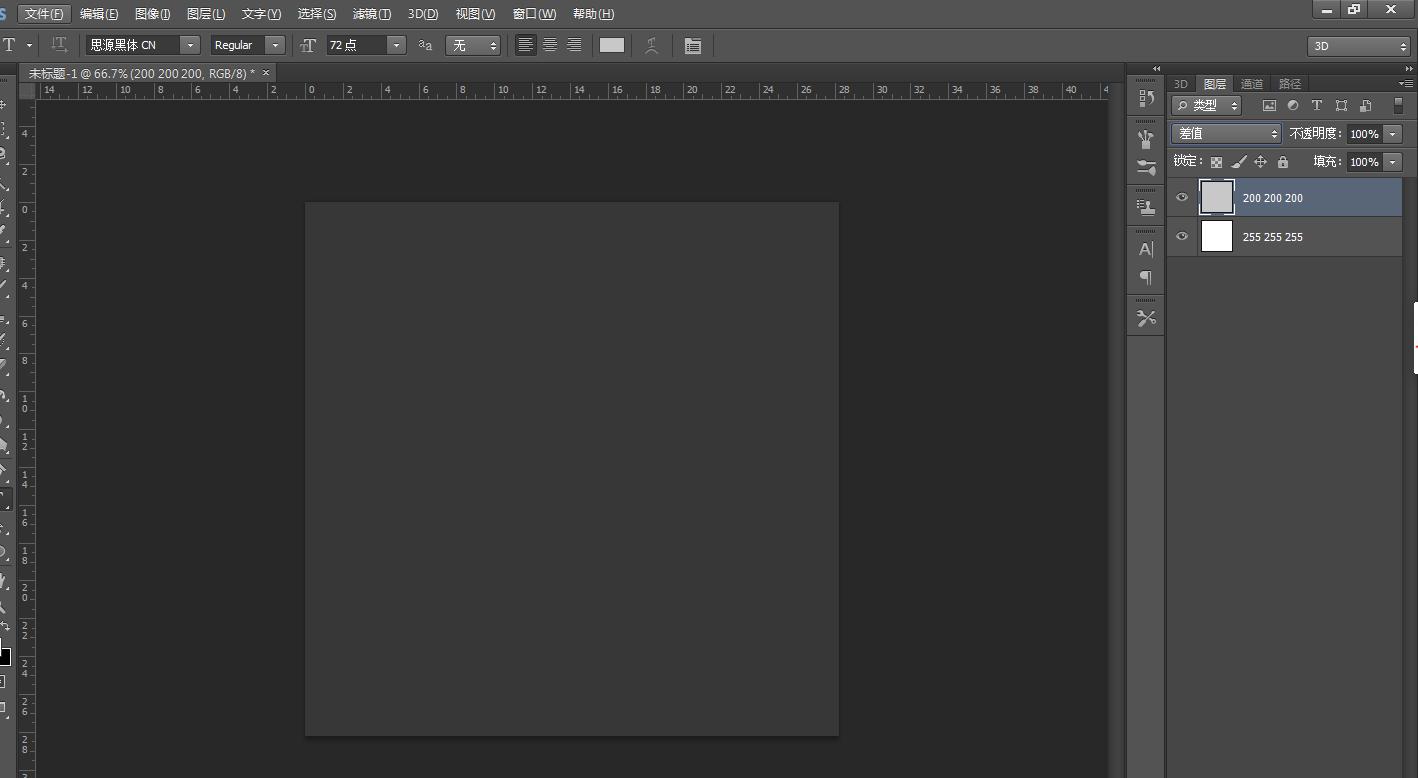
Task: Open the History panel icon in dock
Action: tap(1146, 98)
